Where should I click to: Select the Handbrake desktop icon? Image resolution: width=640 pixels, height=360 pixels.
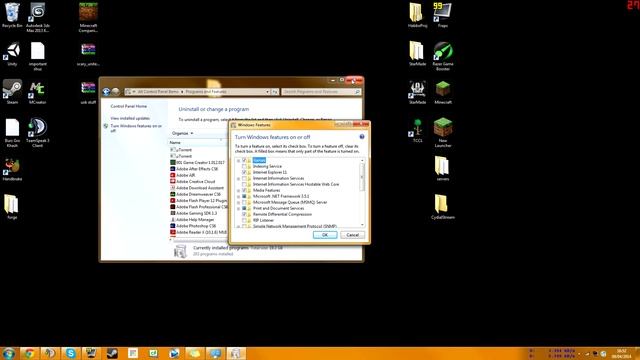(12, 169)
